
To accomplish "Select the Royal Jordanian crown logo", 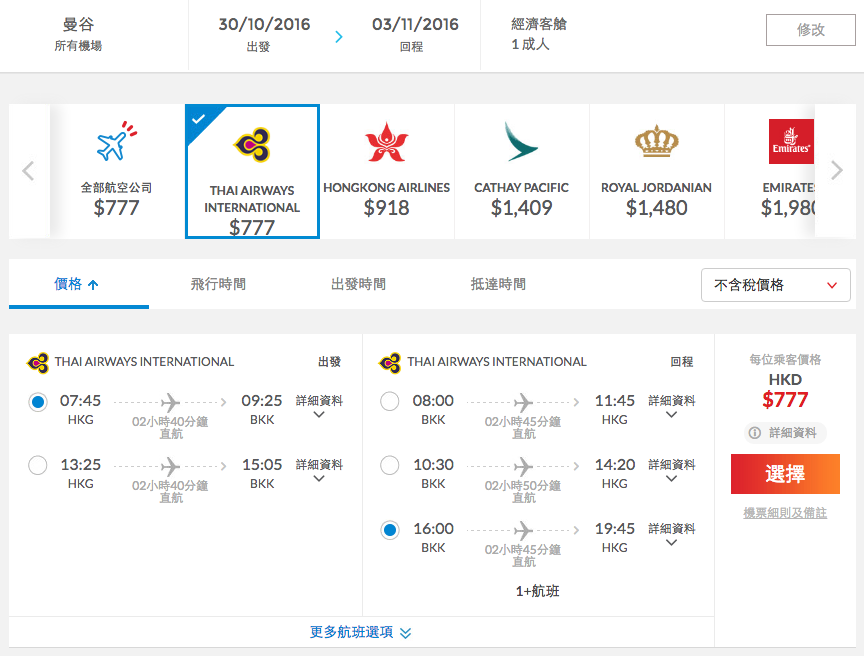I will [x=656, y=141].
